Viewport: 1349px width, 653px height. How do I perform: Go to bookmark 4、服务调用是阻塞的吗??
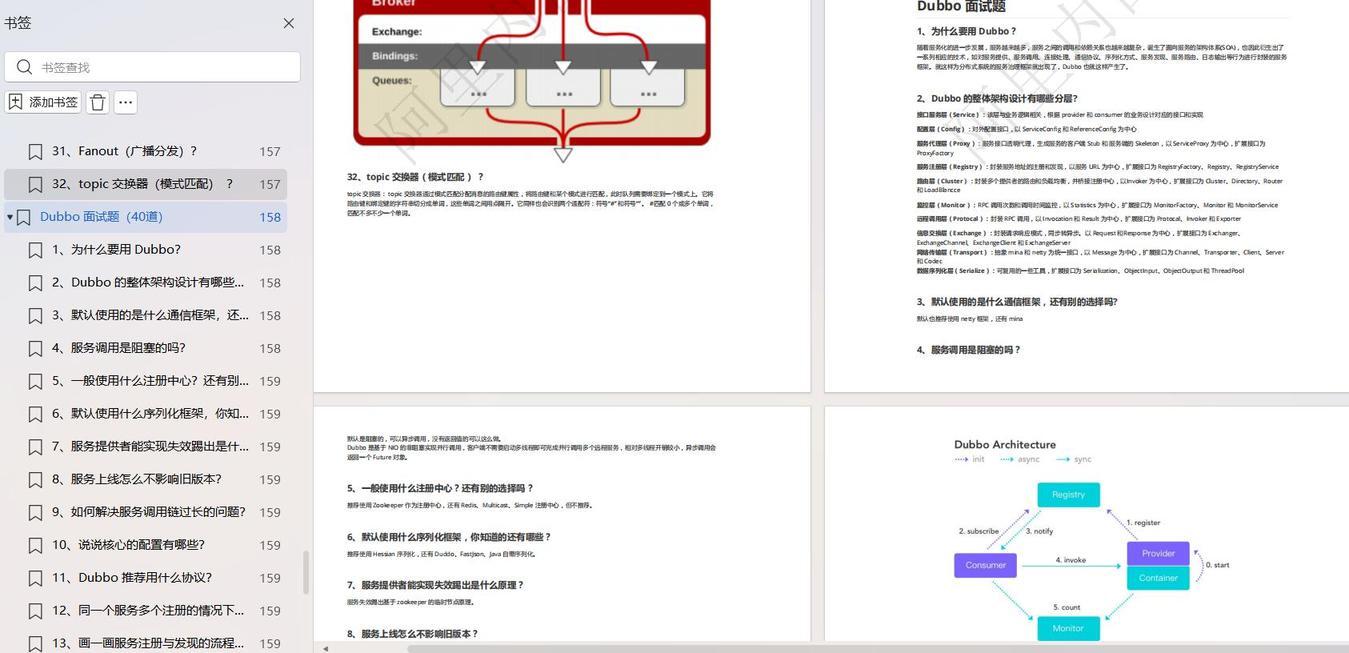(x=145, y=348)
